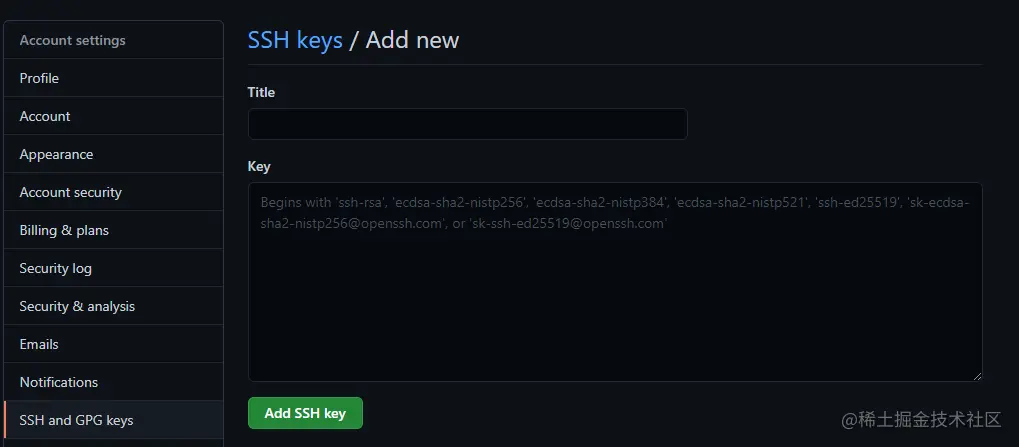Click the SSH keys breadcrumb link
This screenshot has height=447, width=1019.
click(x=295, y=40)
